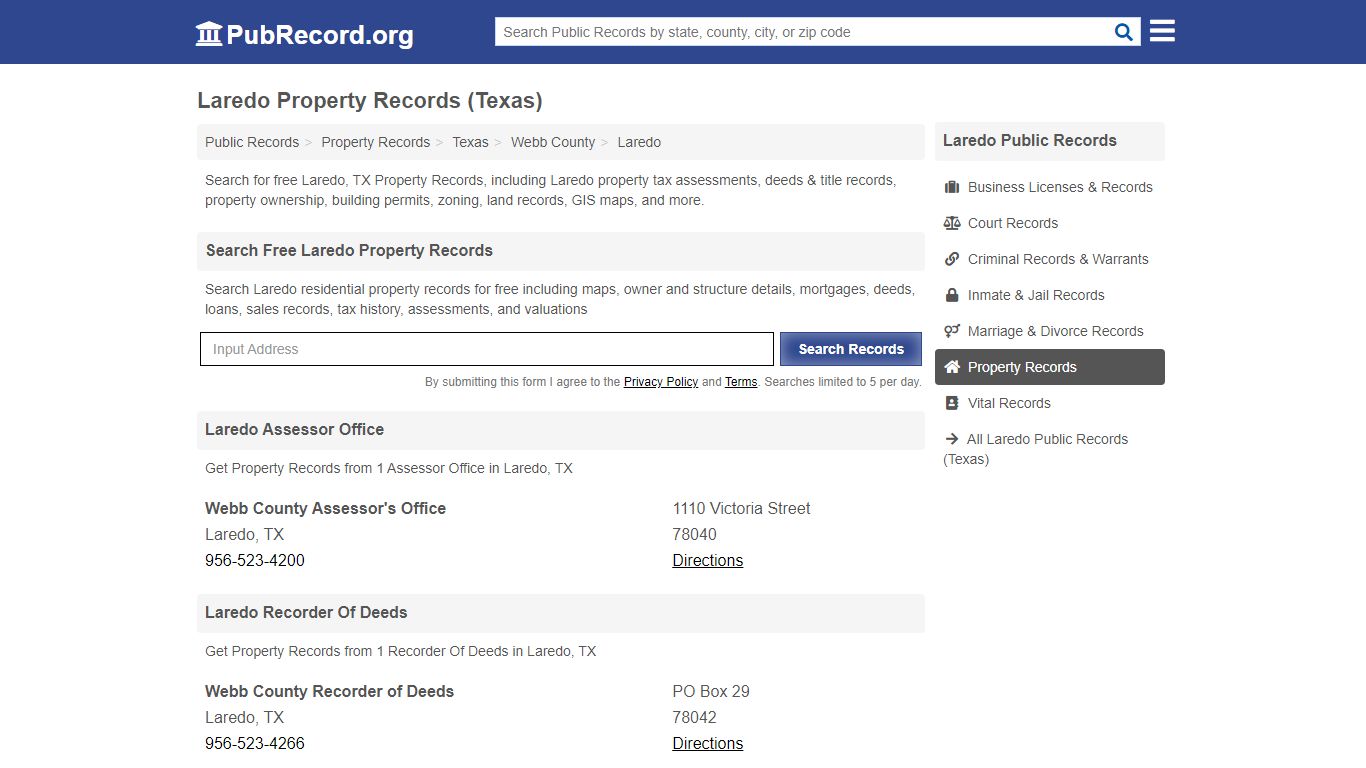Click the scales icon beside Court Records
1366x768 pixels.
tap(952, 223)
